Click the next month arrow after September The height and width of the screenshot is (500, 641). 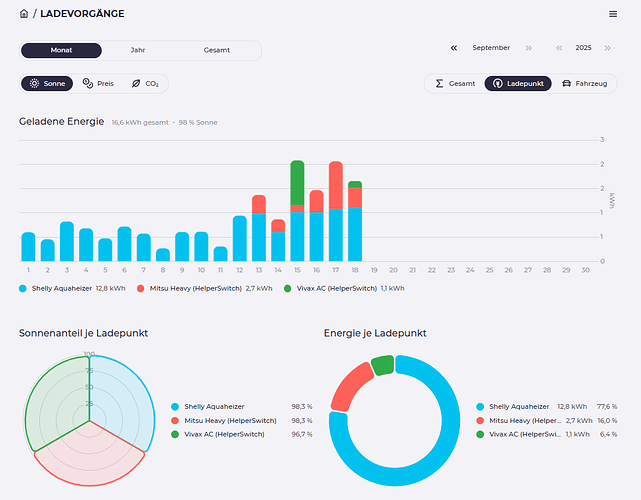pos(528,48)
